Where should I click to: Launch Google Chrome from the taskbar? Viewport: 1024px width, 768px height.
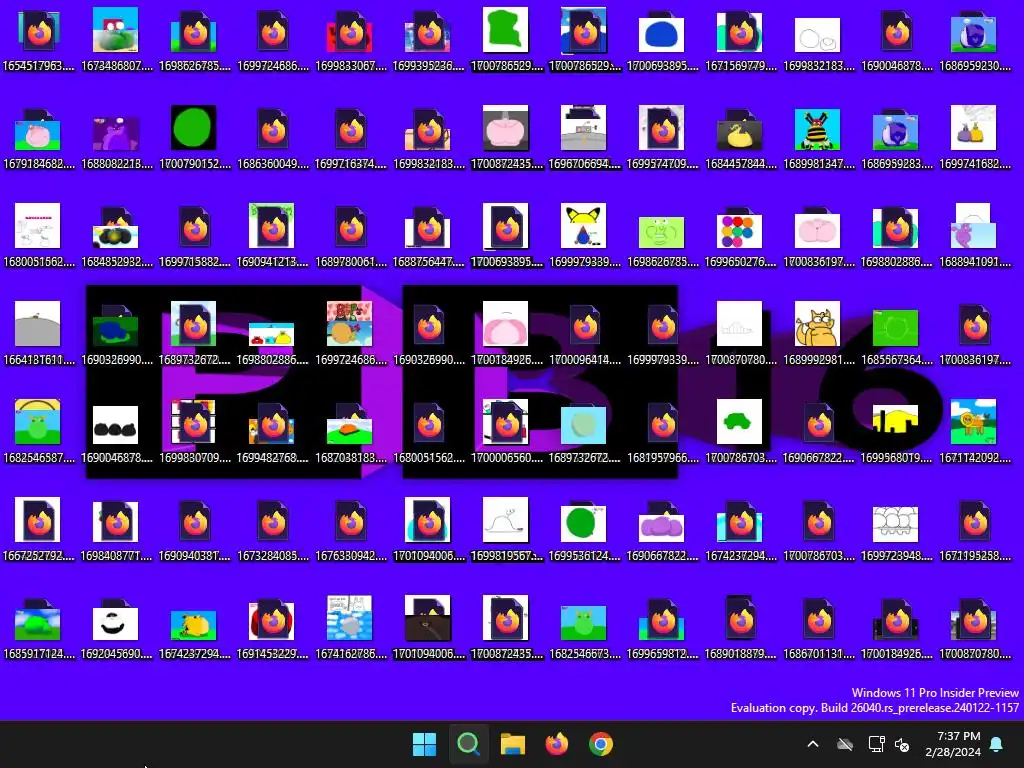601,744
